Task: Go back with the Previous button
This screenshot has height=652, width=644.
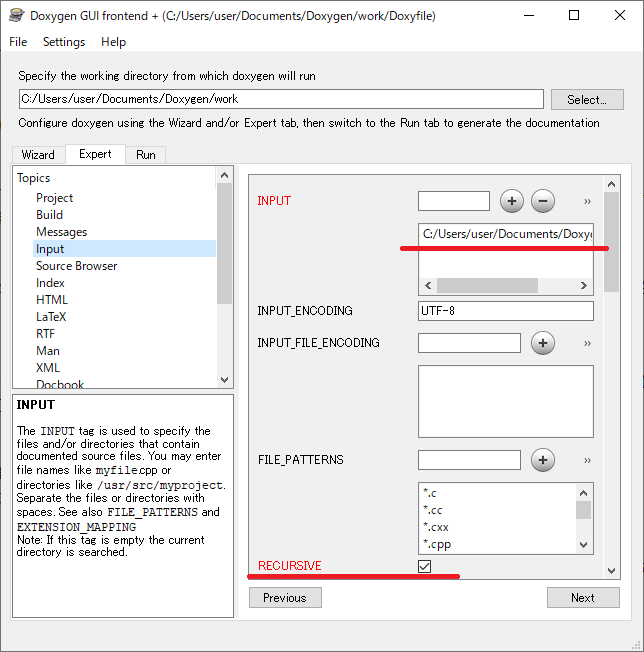Action: coord(285,597)
